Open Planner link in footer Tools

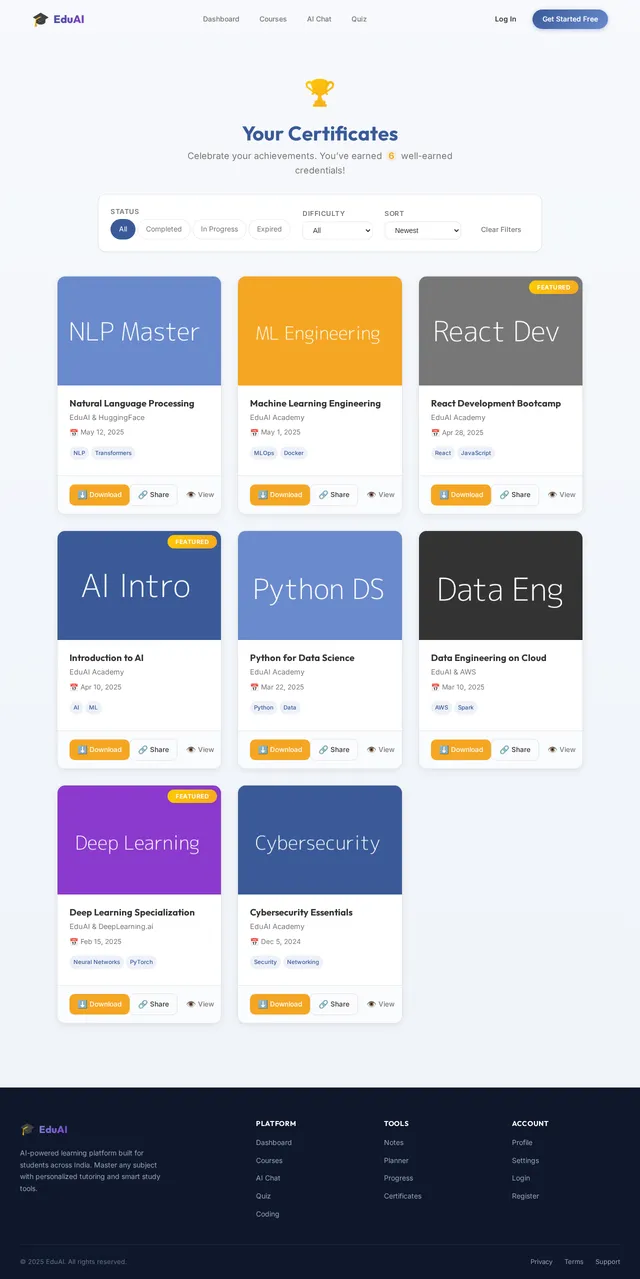396,1161
